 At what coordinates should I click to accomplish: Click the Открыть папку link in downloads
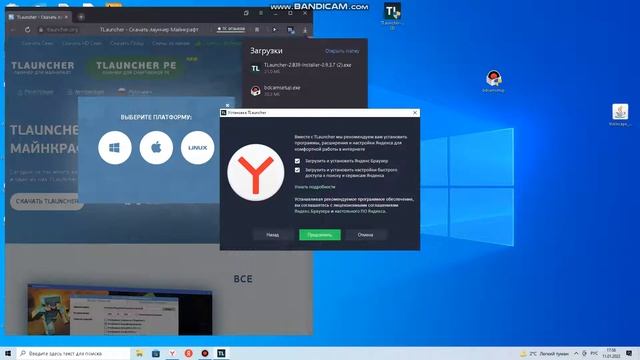[x=342, y=51]
